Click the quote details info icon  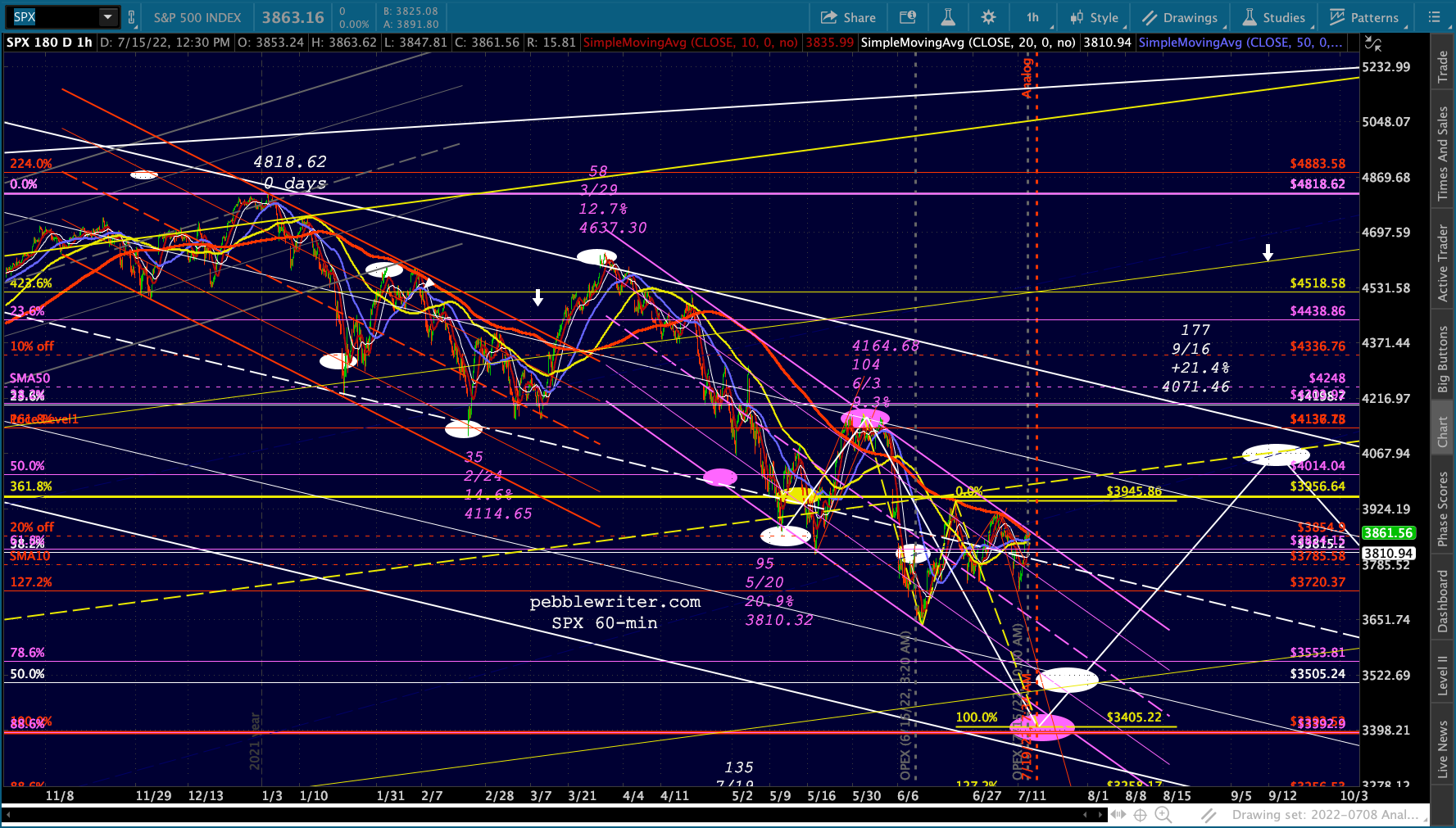click(907, 17)
